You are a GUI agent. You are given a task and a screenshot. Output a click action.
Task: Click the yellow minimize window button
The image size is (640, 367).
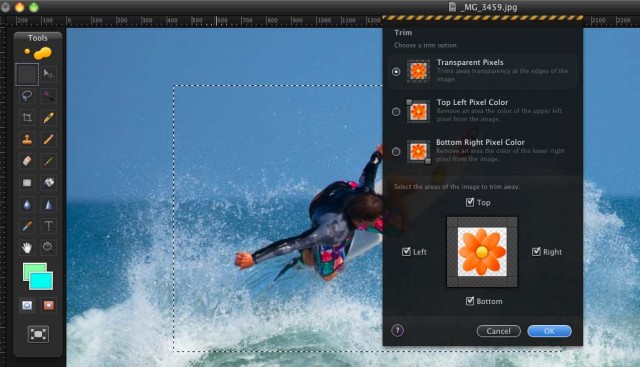(19, 7)
